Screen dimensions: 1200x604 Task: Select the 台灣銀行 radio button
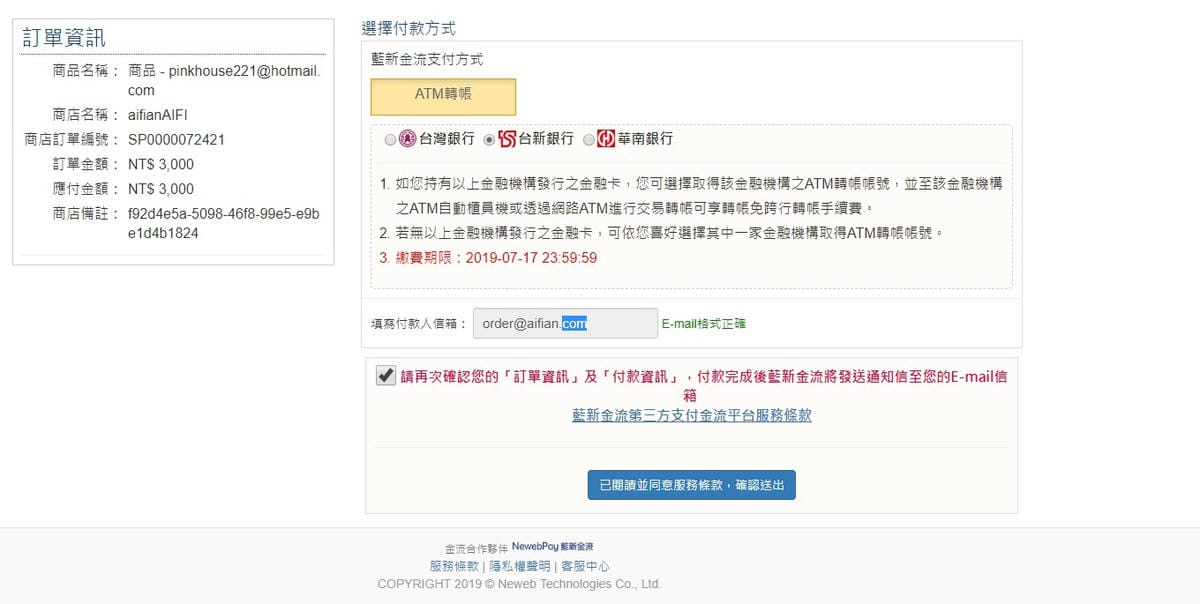point(390,140)
